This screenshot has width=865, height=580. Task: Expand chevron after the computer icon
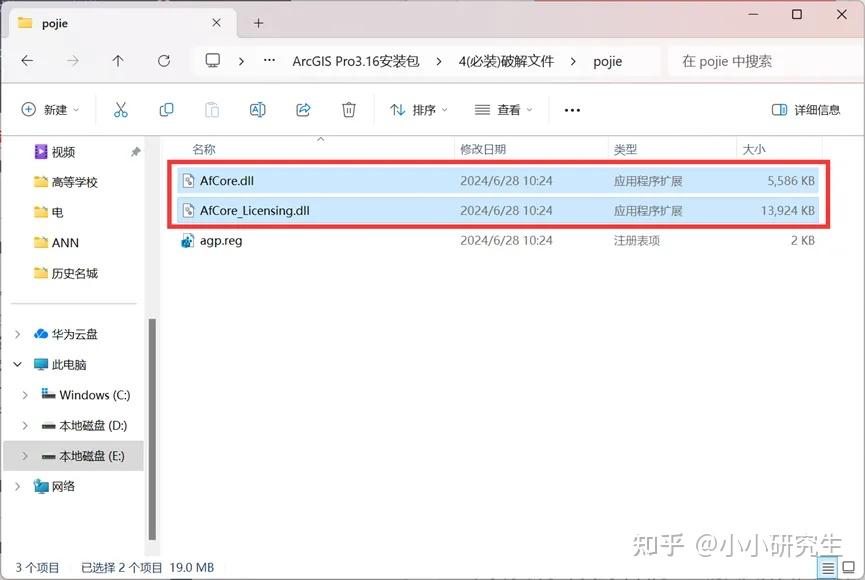pos(241,61)
